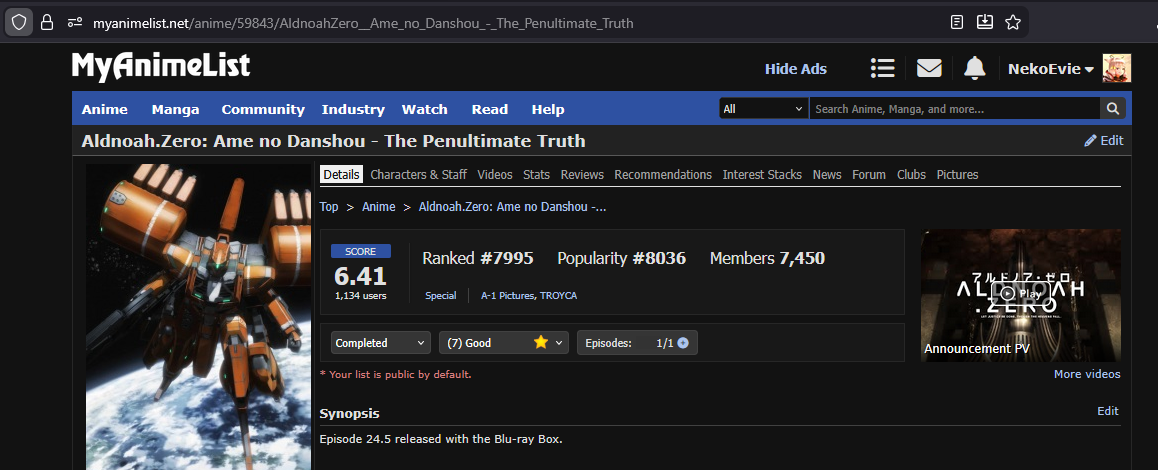Click the TROYCA studio link
Screen dimensions: 1158x470
click(558, 296)
